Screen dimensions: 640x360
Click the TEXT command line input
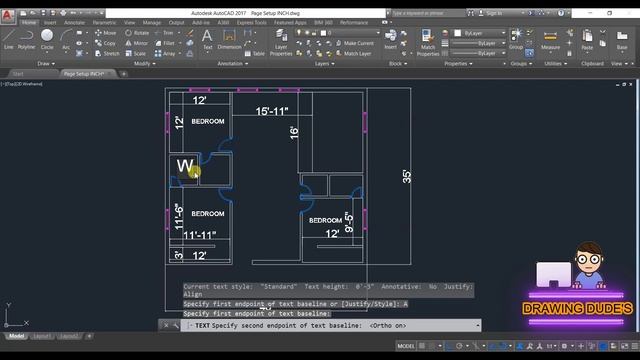pyautogui.click(x=331, y=325)
